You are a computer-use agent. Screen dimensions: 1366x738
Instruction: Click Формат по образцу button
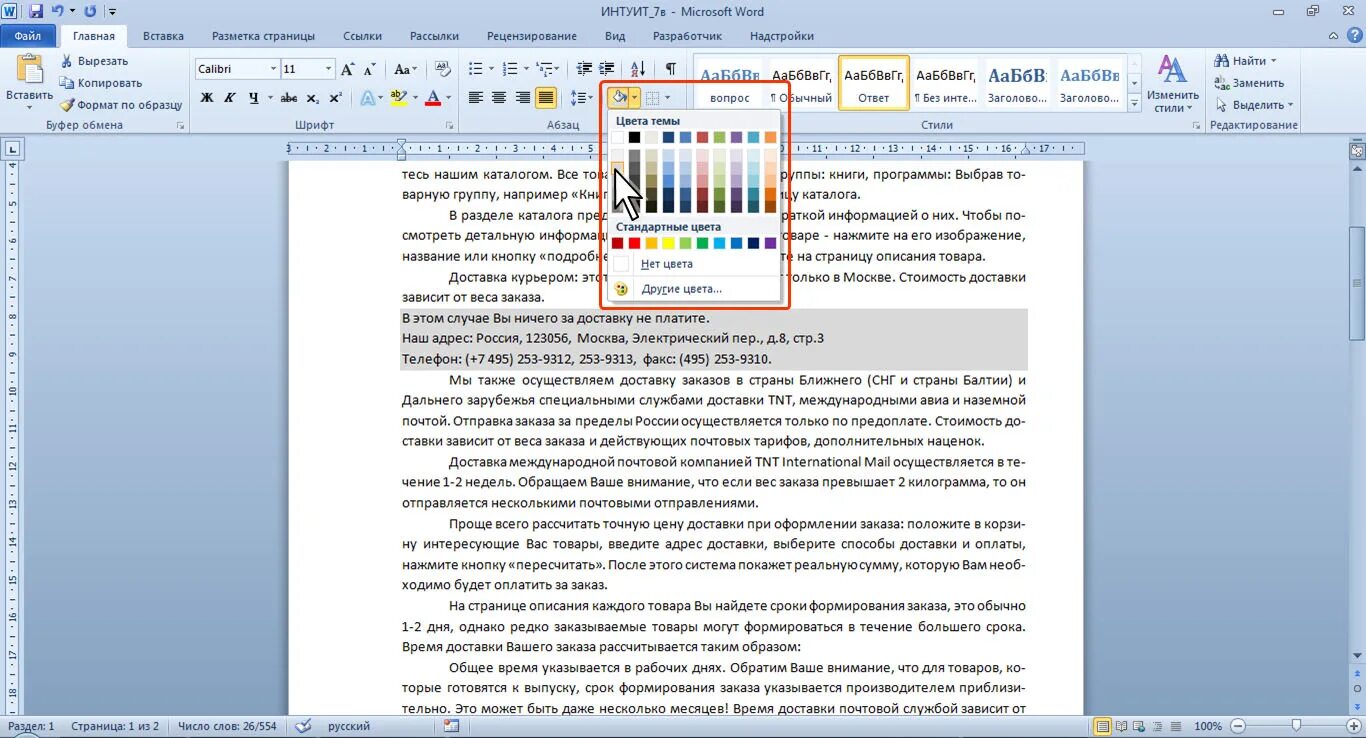(x=121, y=105)
